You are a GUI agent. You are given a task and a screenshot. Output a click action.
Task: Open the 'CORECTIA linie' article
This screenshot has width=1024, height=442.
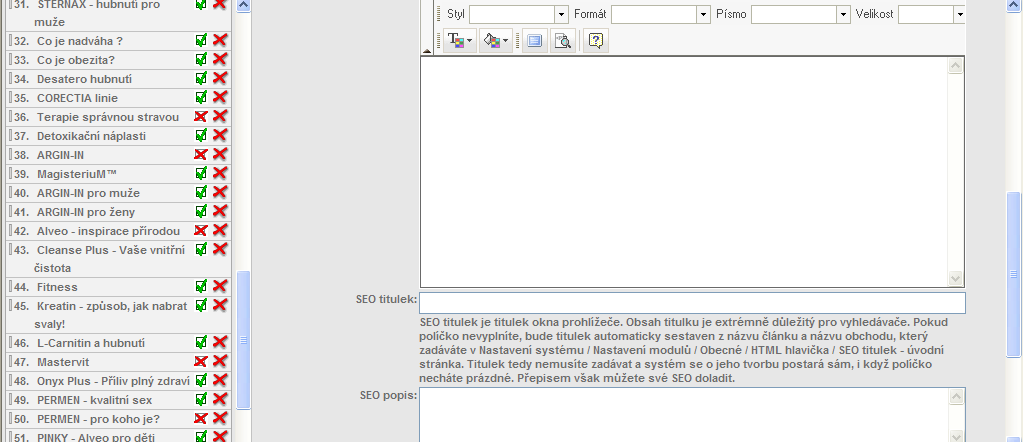point(78,98)
